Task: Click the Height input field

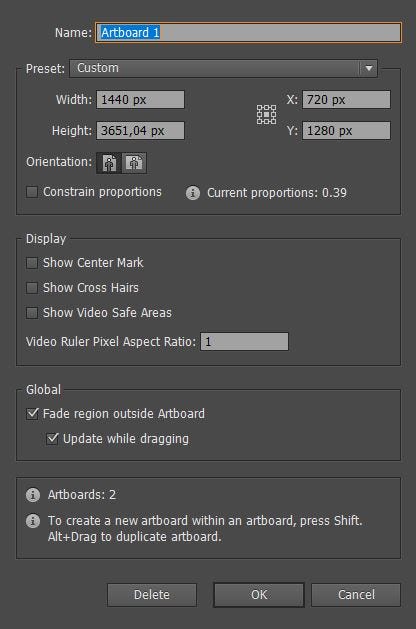Action: 140,131
